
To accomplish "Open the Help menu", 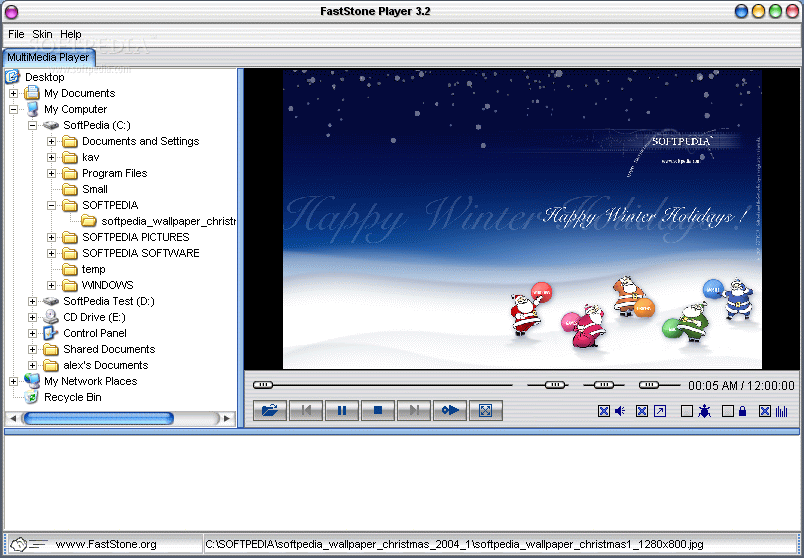I will [71, 34].
